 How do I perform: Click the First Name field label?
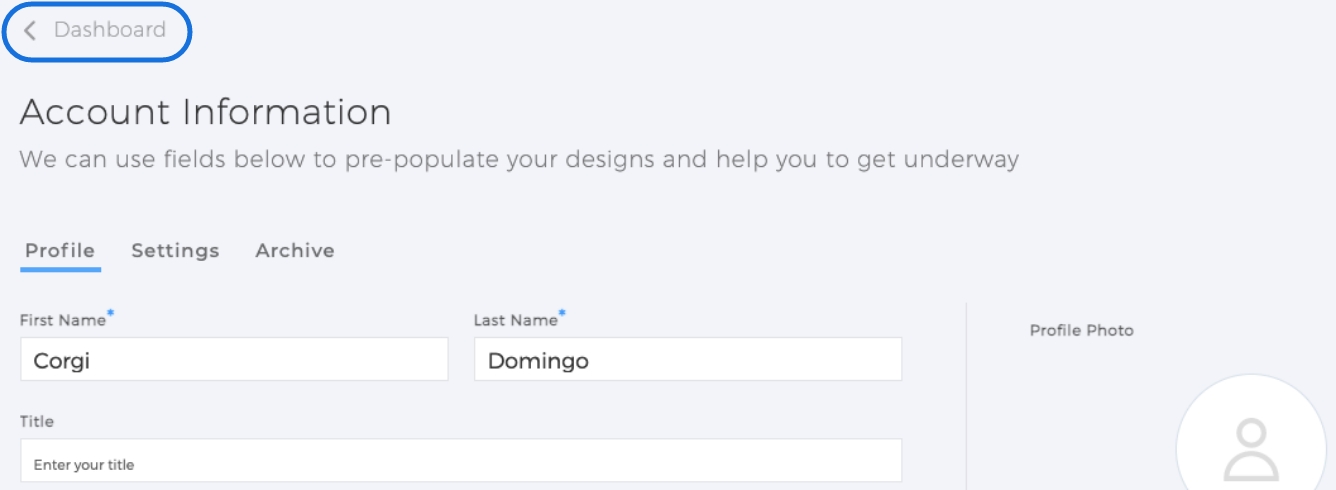62,320
